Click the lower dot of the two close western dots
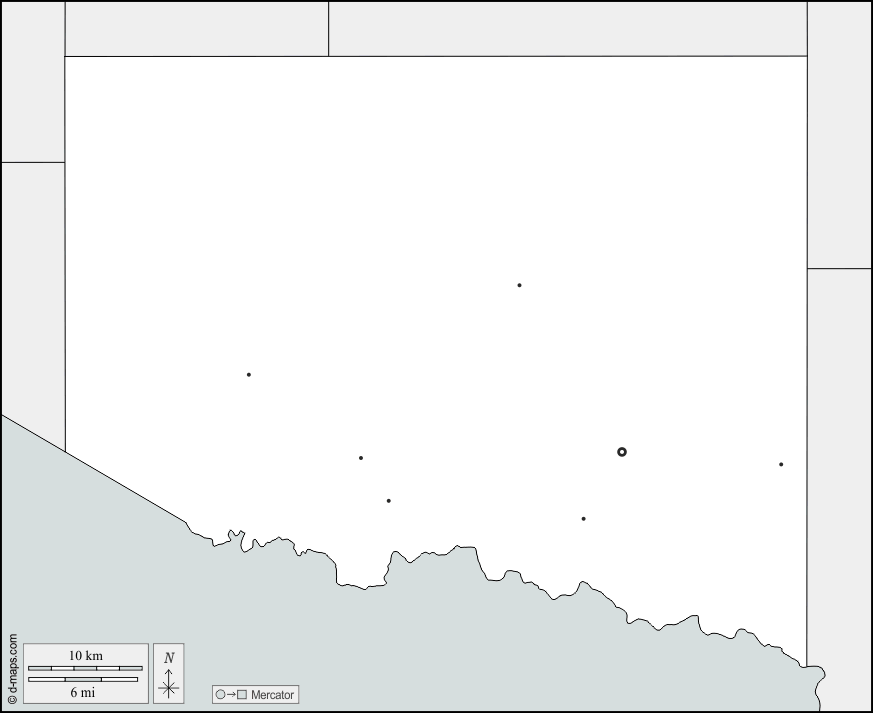 click(x=389, y=500)
